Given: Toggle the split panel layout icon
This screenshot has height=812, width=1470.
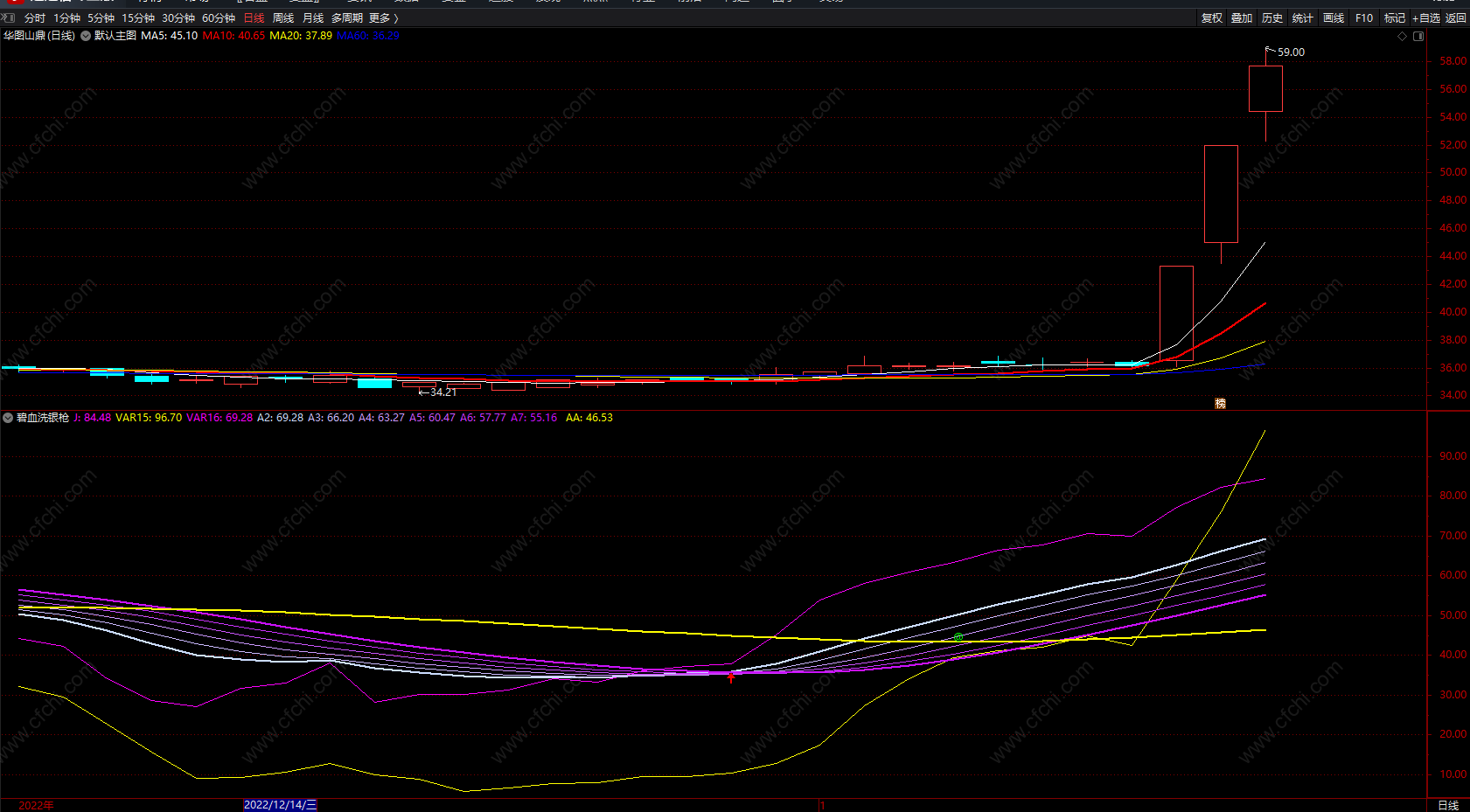Looking at the screenshot, I should coord(1418,36).
